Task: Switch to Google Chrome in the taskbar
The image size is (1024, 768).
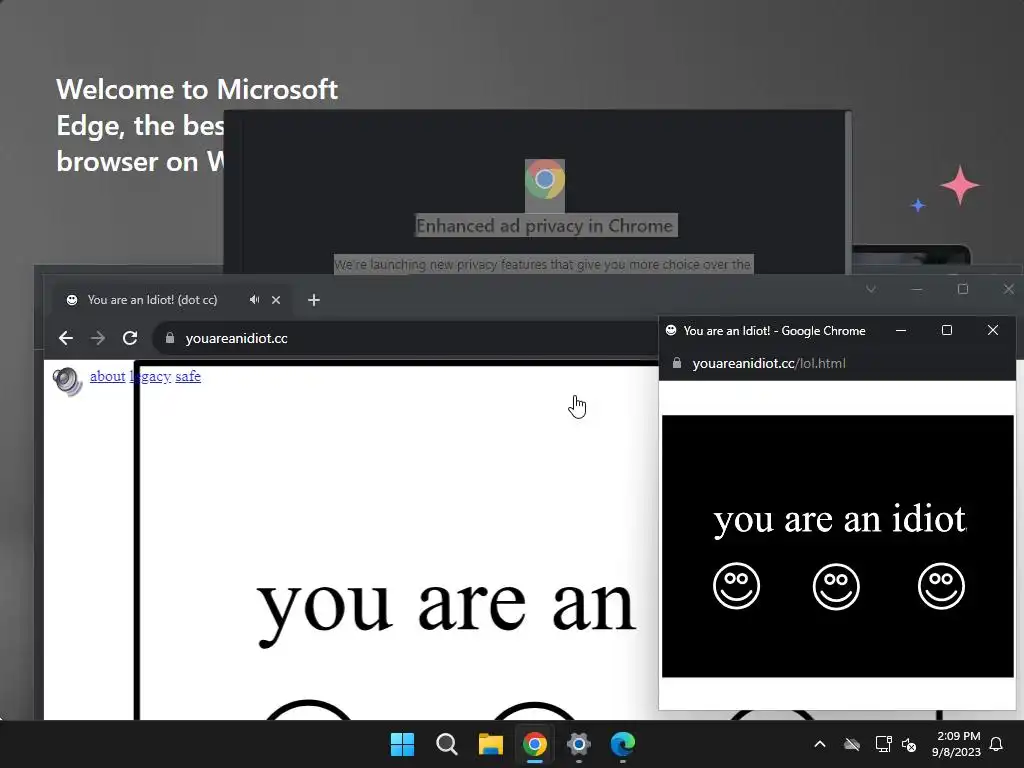Action: [x=534, y=744]
